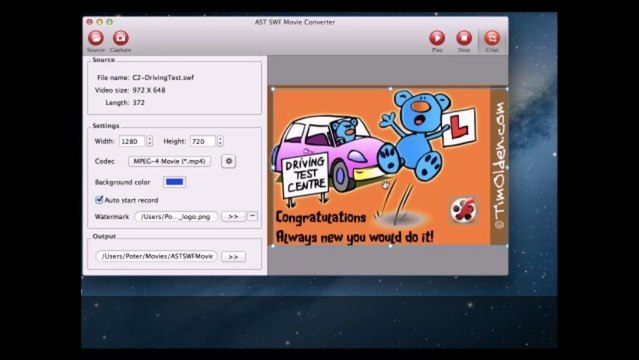Select the Capture camera icon
Image resolution: width=639 pixels, height=360 pixels.
[120, 38]
